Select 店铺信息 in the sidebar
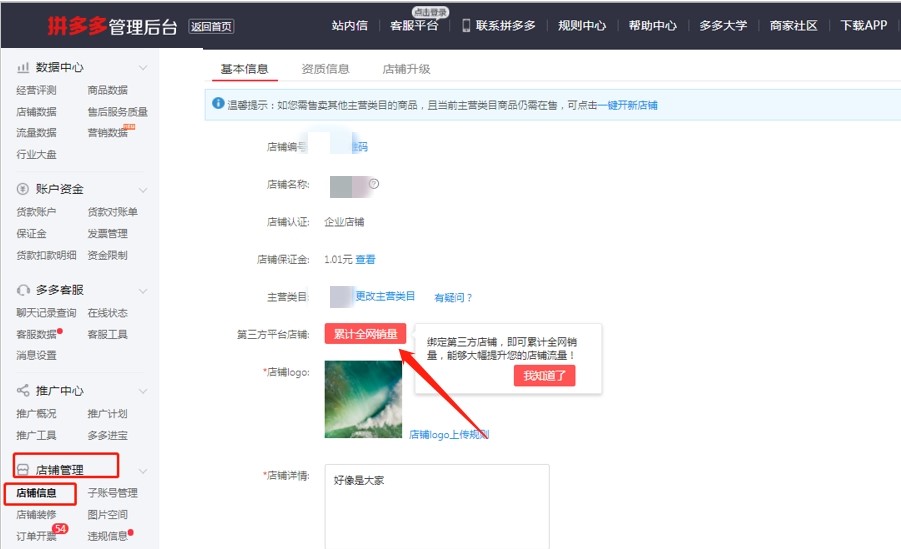 click(36, 493)
